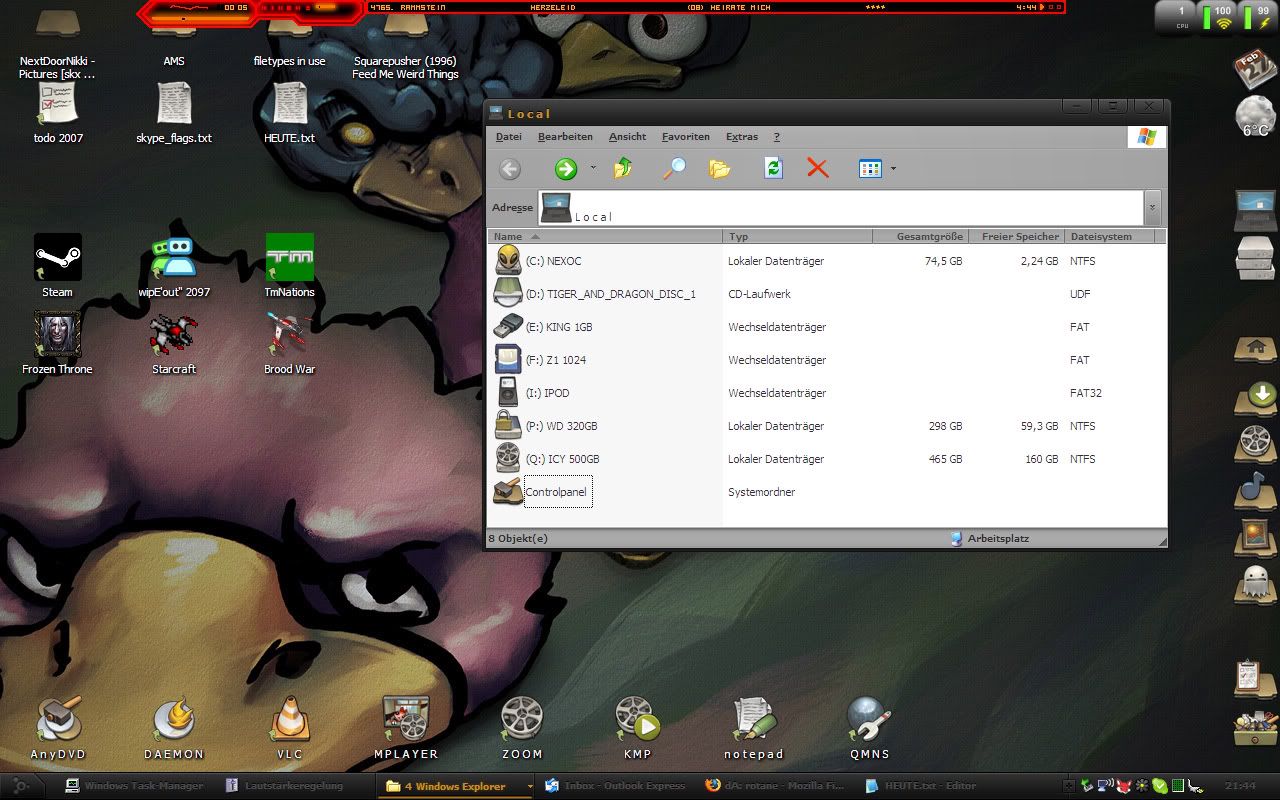
Task: Sort by the Dateisystem column header
Action: [1110, 237]
